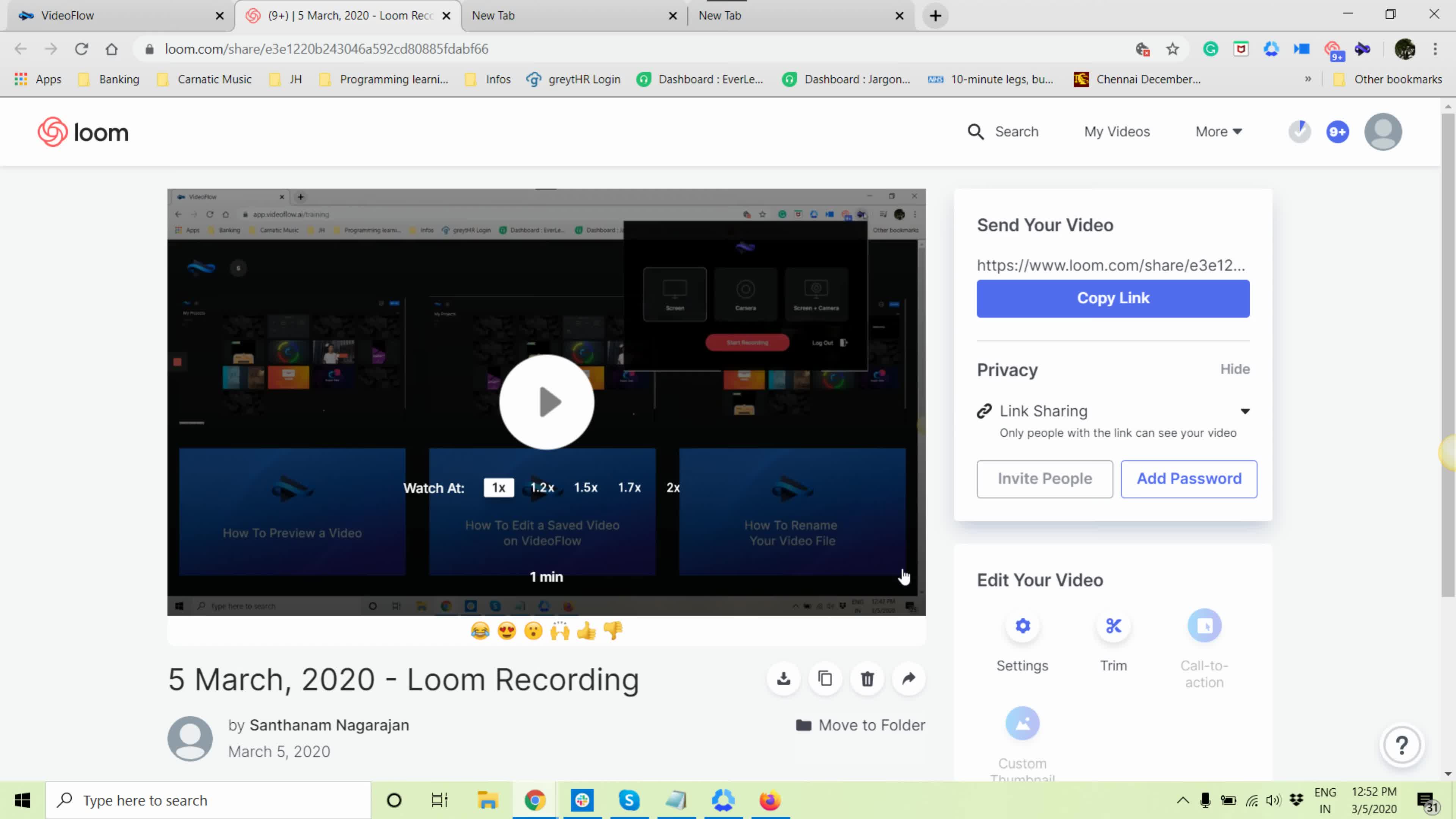Open a new browser tab

(935, 16)
